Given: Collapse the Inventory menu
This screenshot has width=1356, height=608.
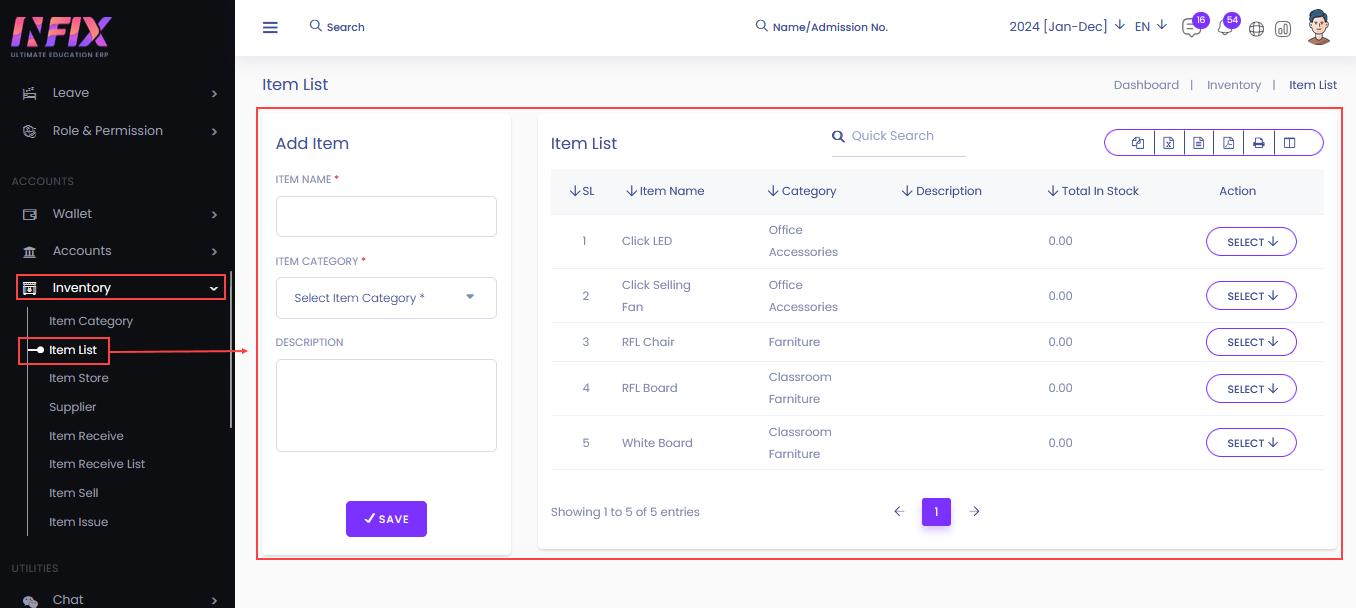Looking at the screenshot, I should 214,288.
